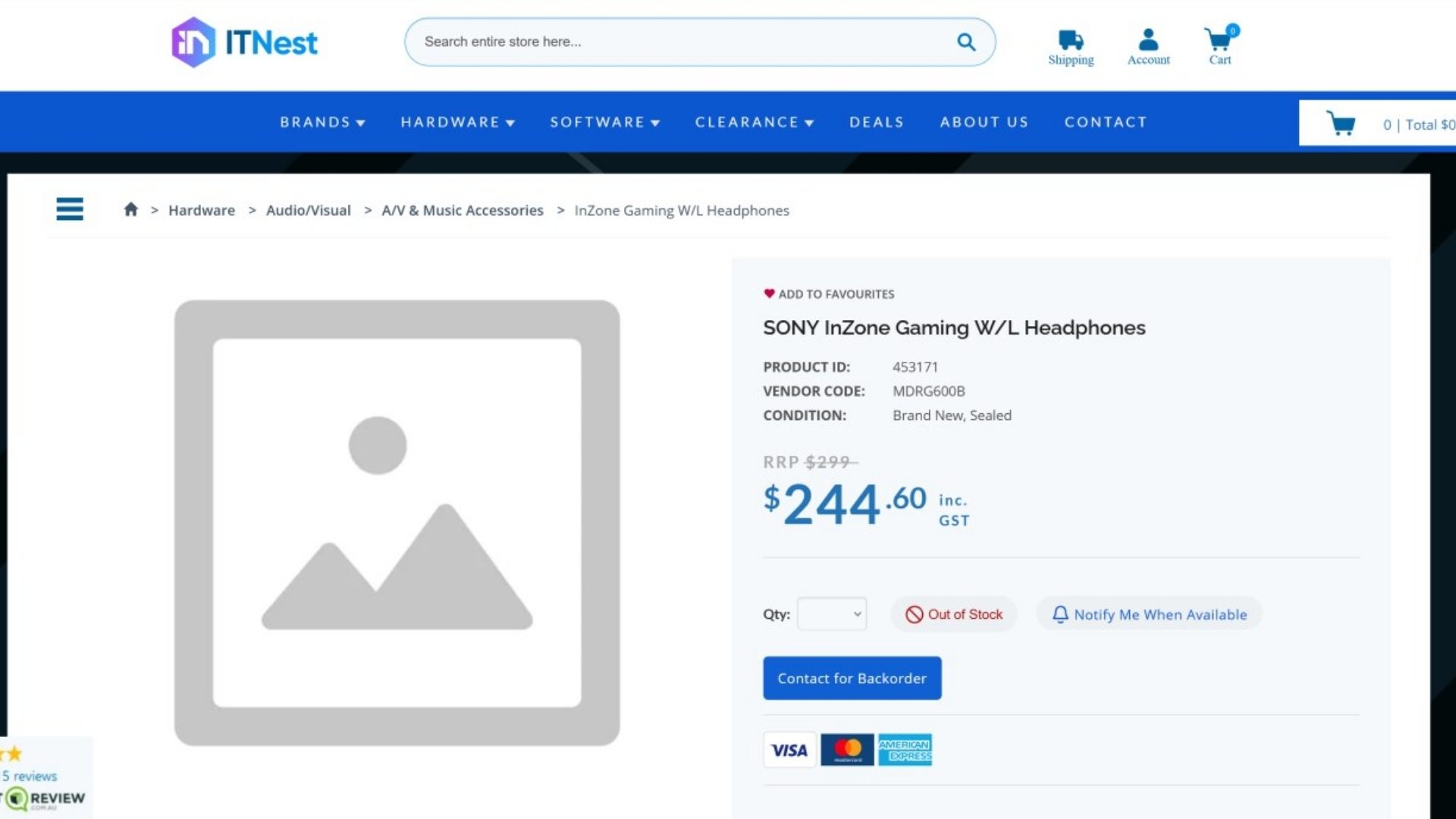Click the search magnifier icon

[965, 42]
